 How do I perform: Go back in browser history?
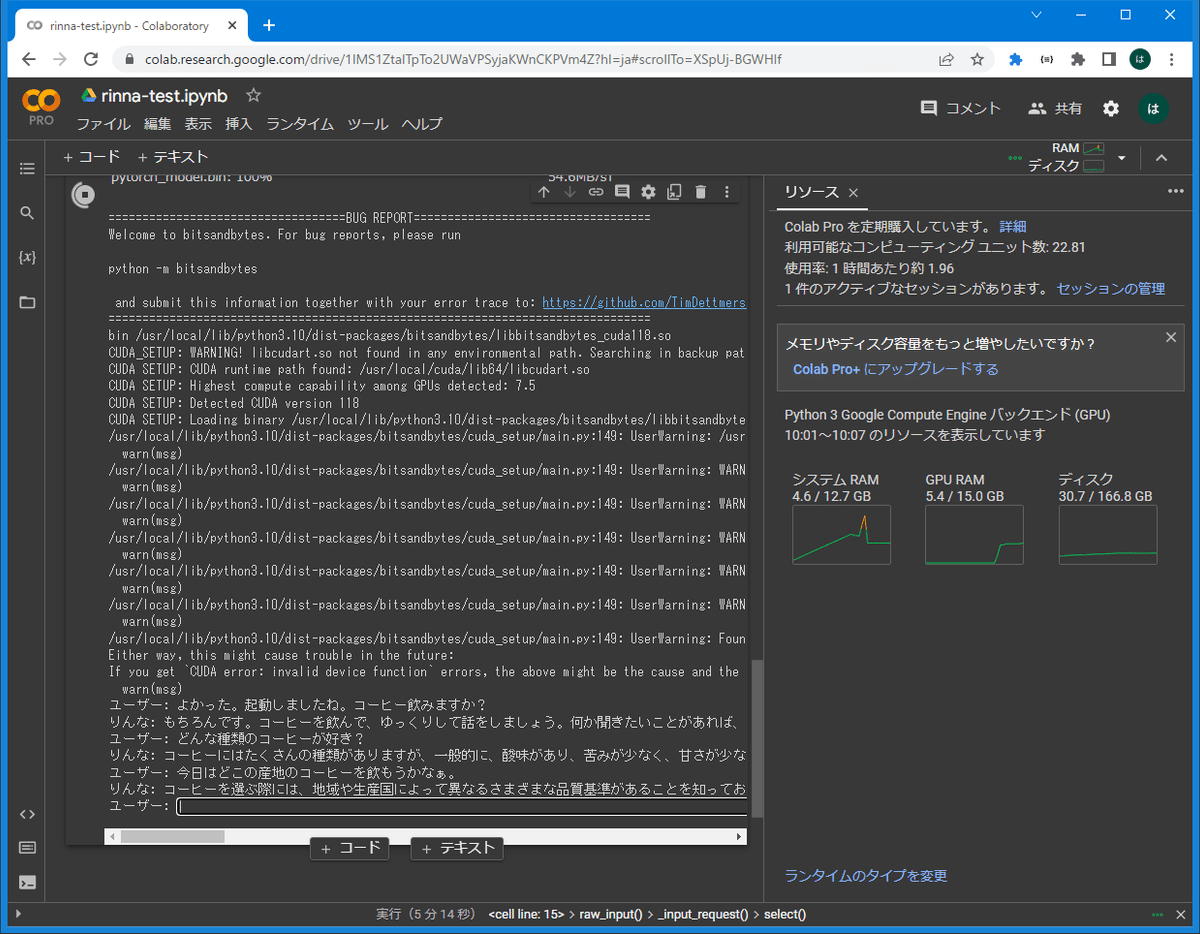[28, 59]
